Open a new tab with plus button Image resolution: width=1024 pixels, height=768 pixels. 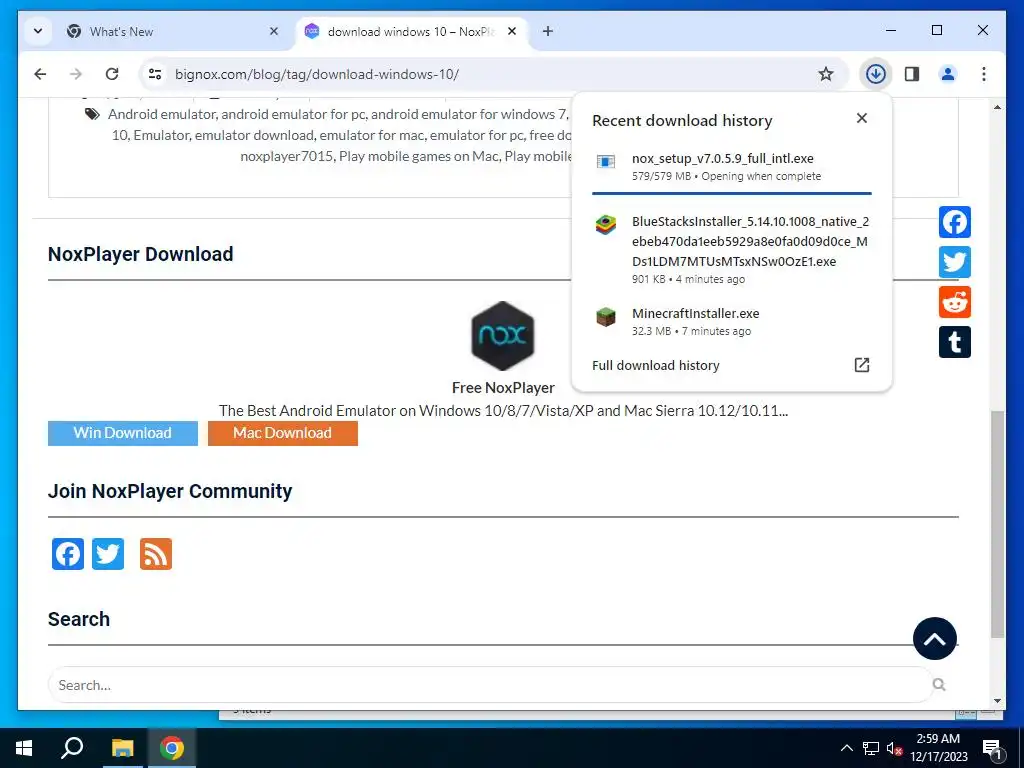tap(547, 31)
